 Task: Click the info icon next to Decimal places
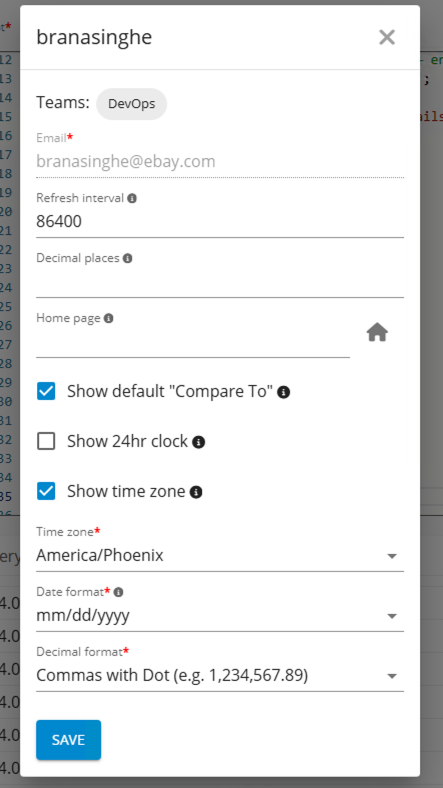pos(128,258)
